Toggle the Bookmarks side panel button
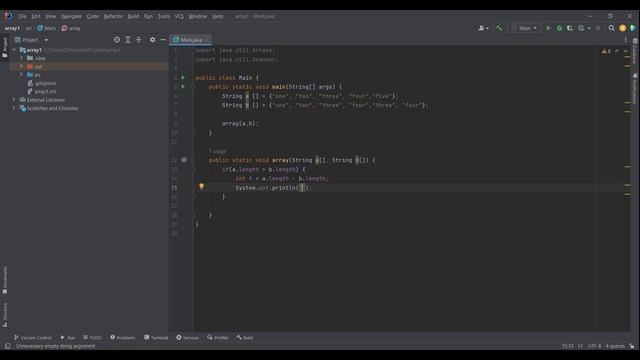This screenshot has width=640, height=360. pos(4,280)
